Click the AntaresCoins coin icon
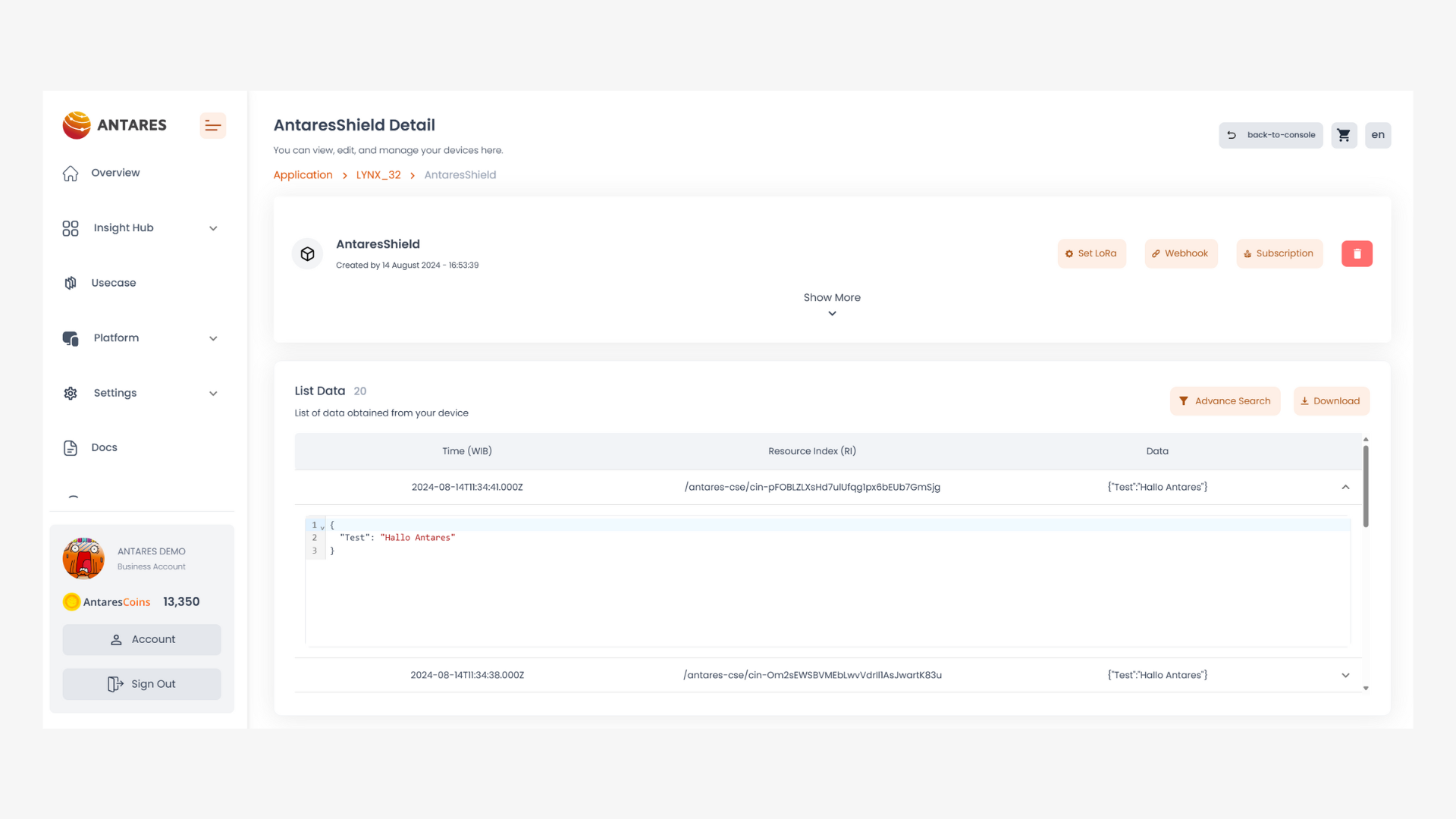 (71, 602)
